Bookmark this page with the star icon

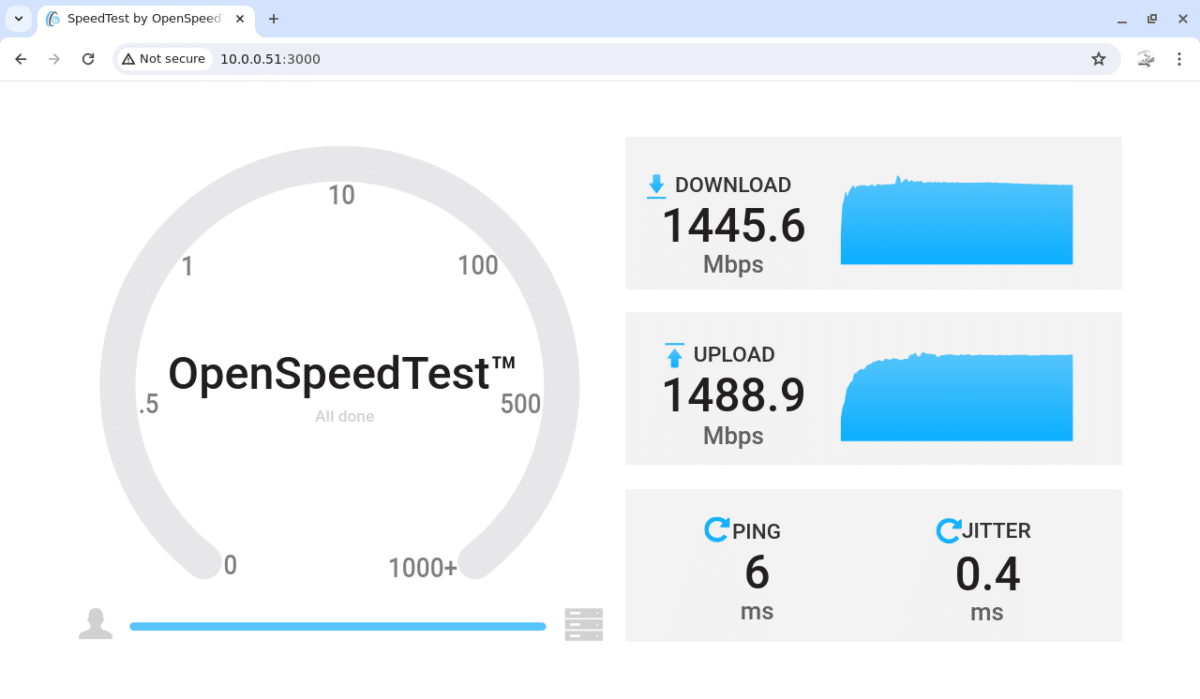coord(1099,59)
